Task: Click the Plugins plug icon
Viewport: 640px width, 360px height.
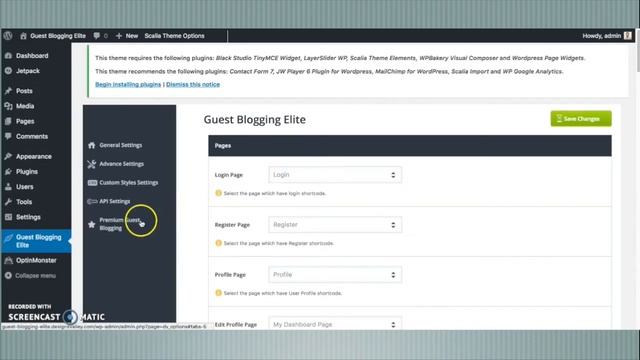Action: (8, 171)
